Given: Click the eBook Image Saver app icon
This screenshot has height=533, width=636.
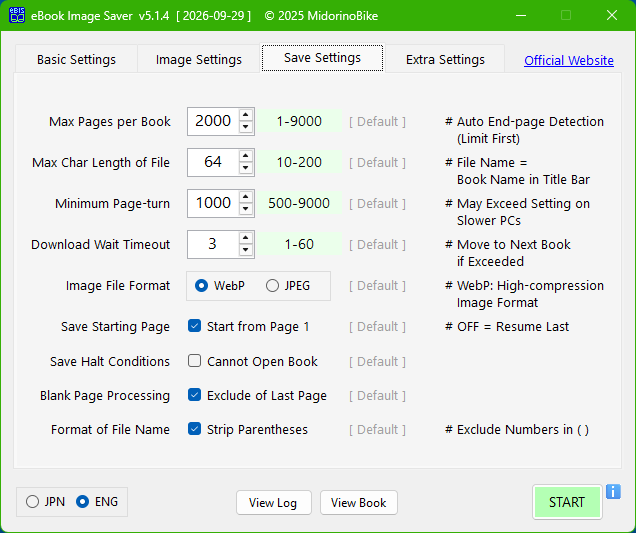Looking at the screenshot, I should coord(17,15).
